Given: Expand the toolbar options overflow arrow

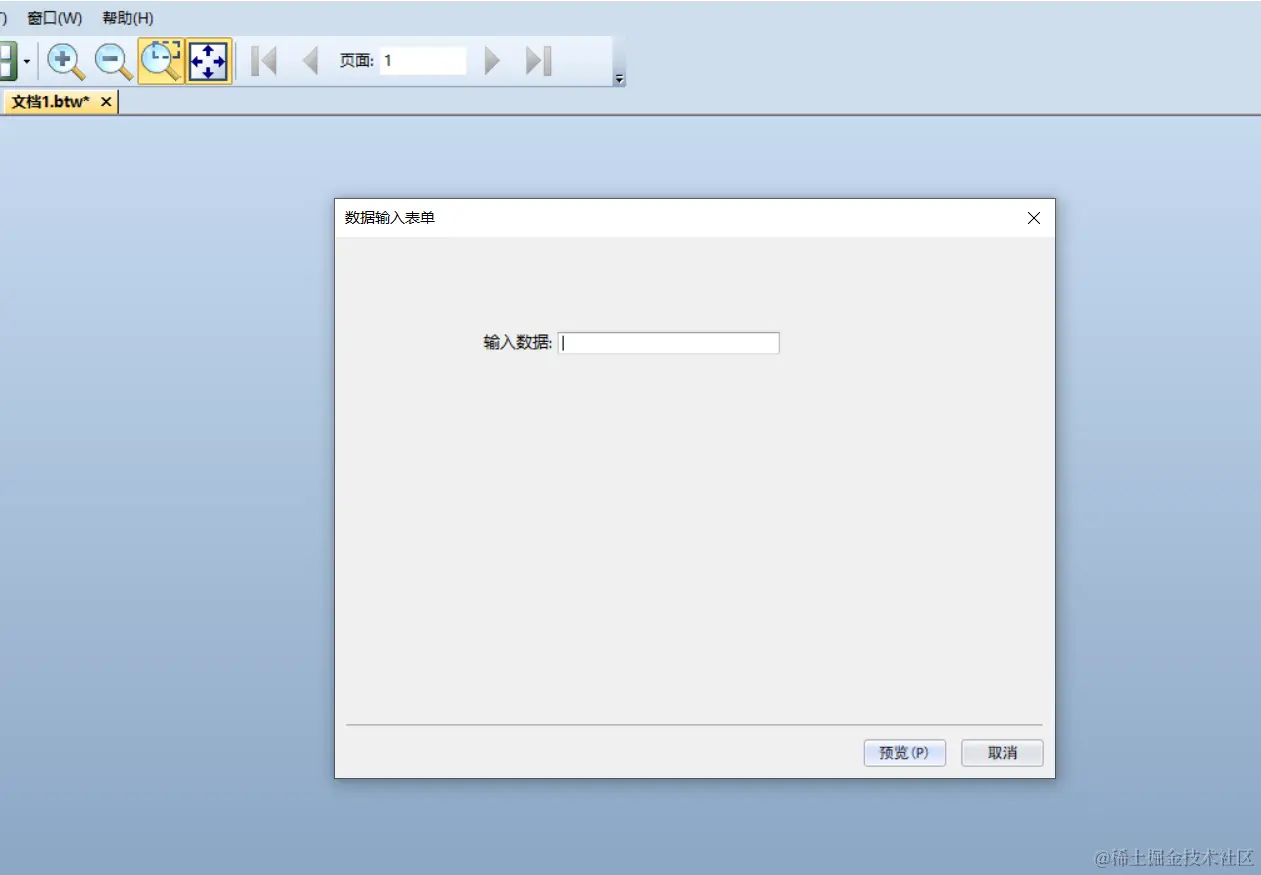Looking at the screenshot, I should point(619,79).
